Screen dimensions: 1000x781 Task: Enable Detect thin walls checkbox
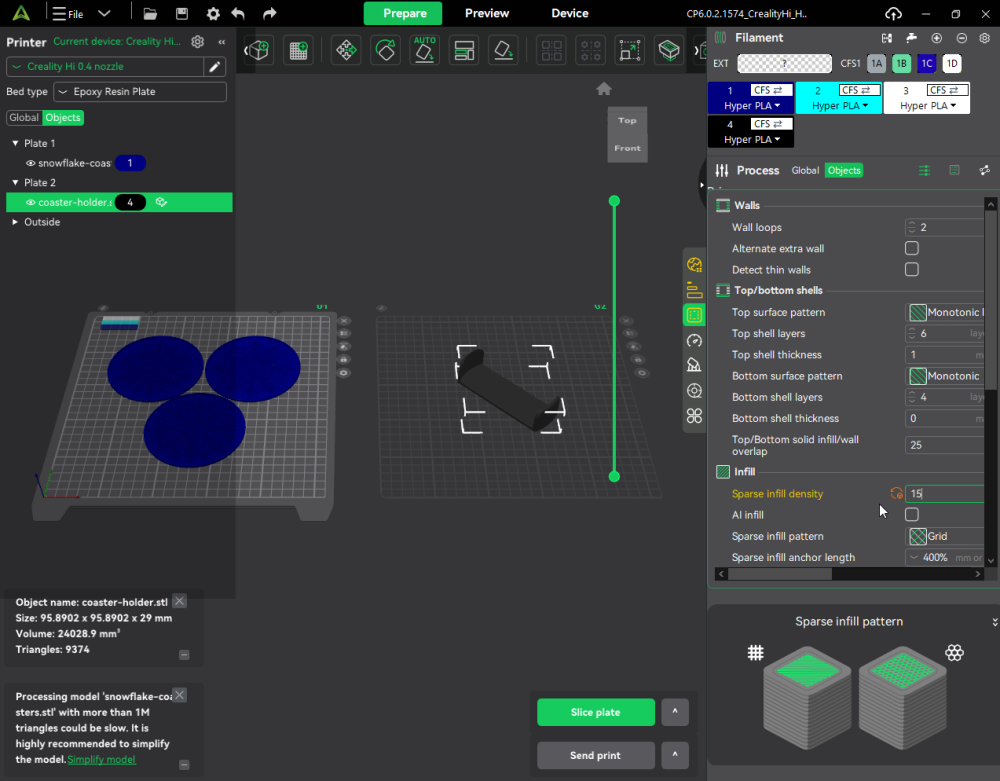(911, 269)
